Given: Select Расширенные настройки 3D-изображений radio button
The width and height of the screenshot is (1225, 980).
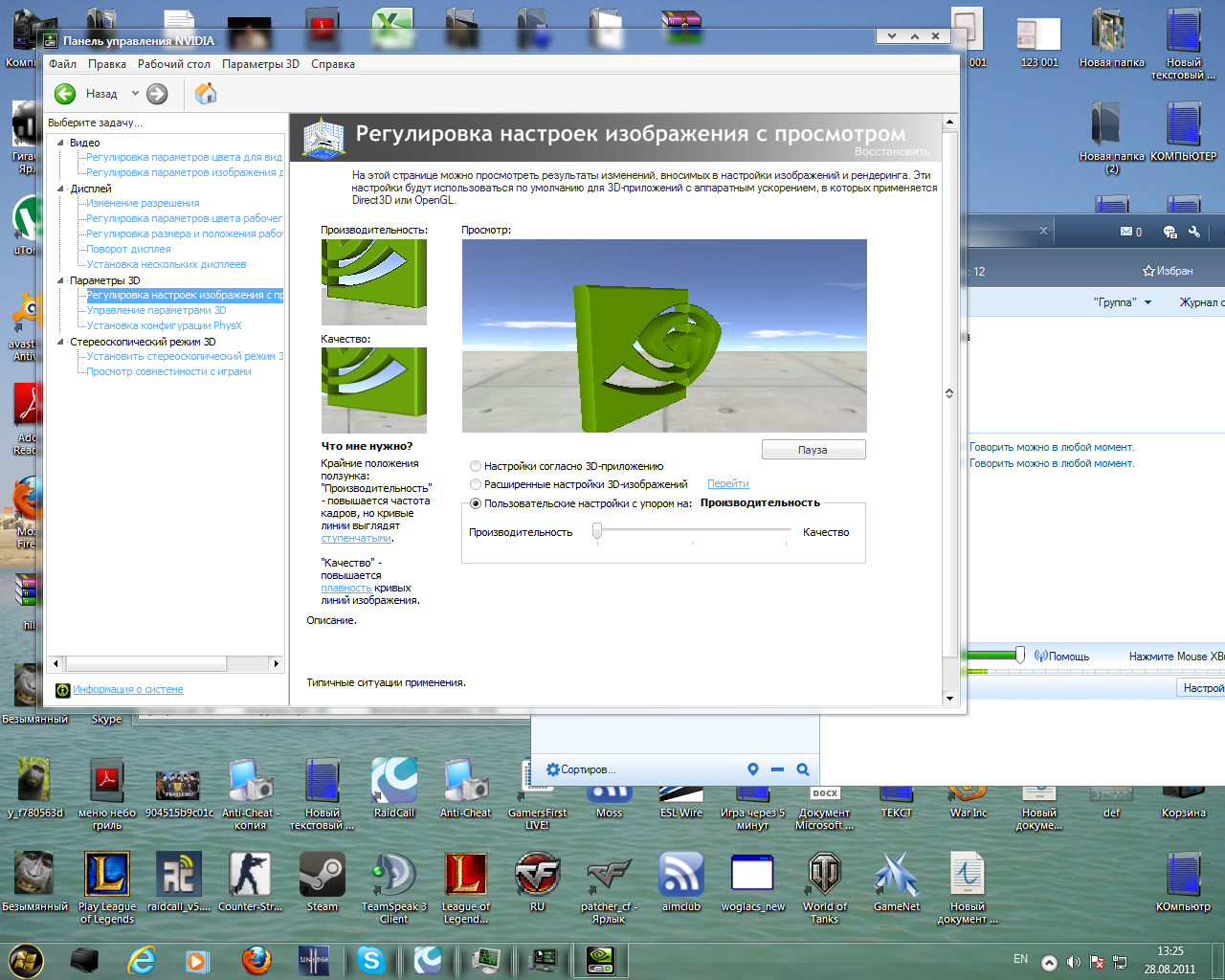Looking at the screenshot, I should coord(476,484).
